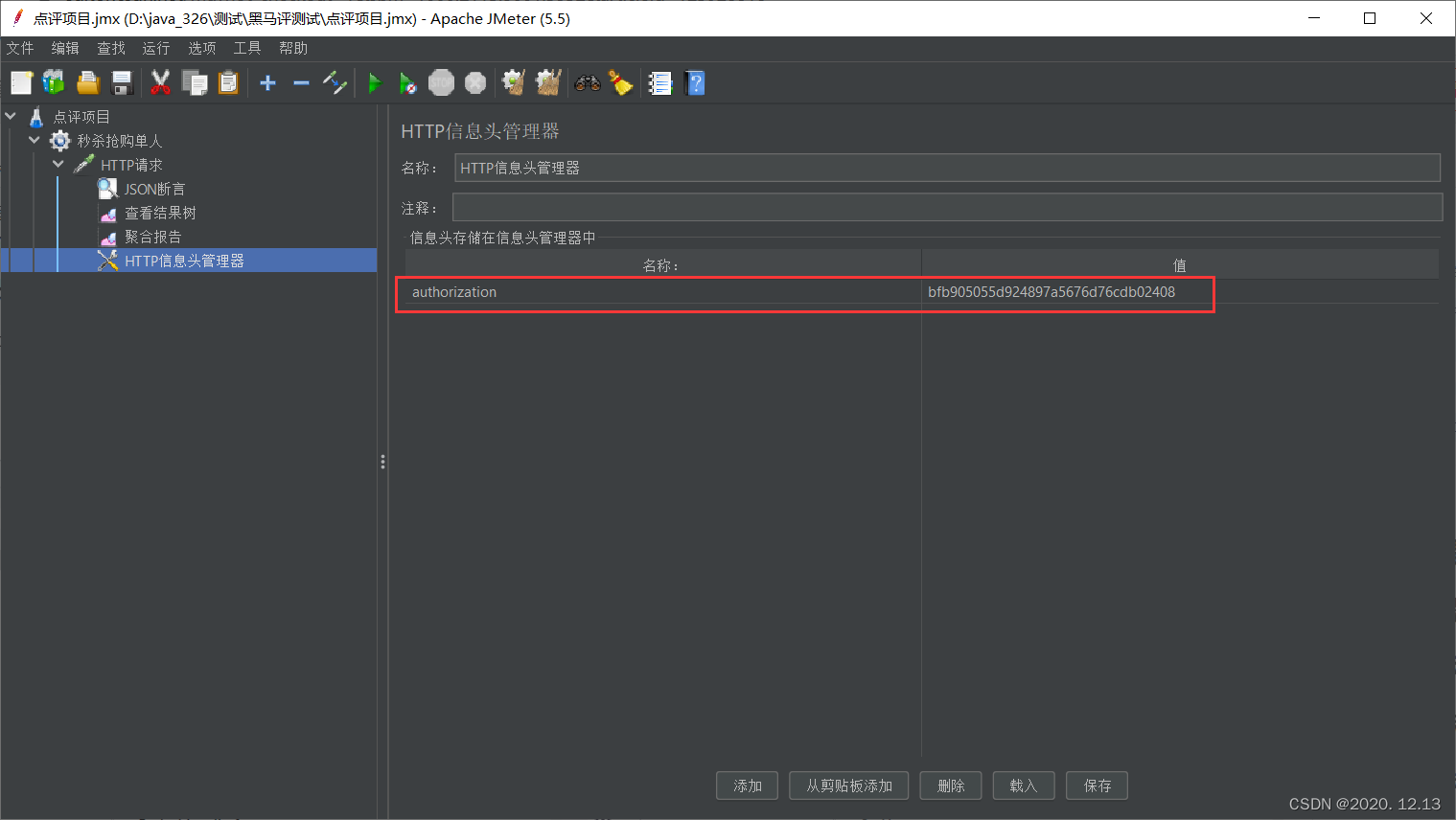Click the Stop test icon
The width and height of the screenshot is (1456, 820).
[x=441, y=82]
